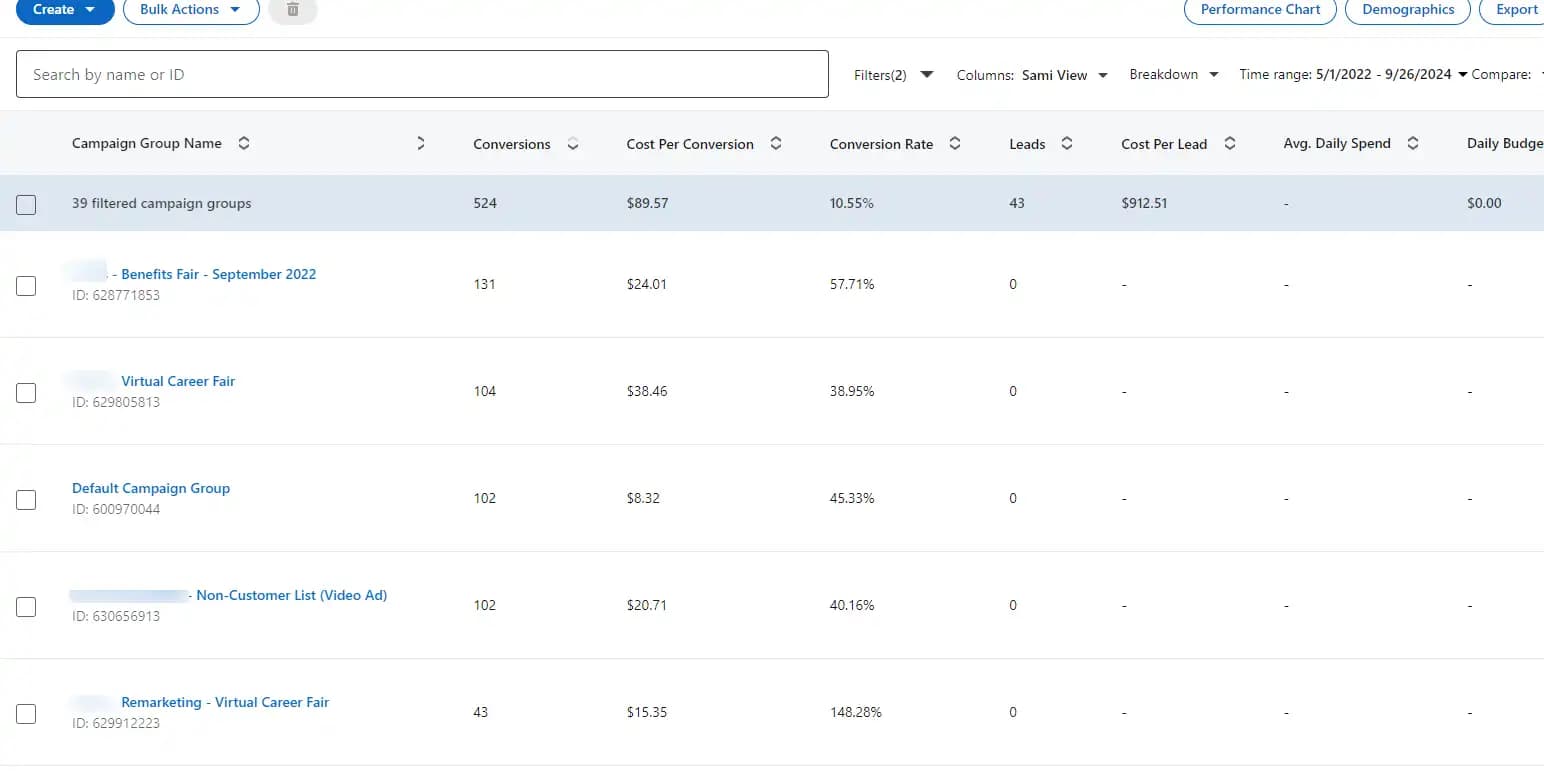The height and width of the screenshot is (771, 1544).
Task: Open the Default Campaign Group link
Action: tap(151, 488)
